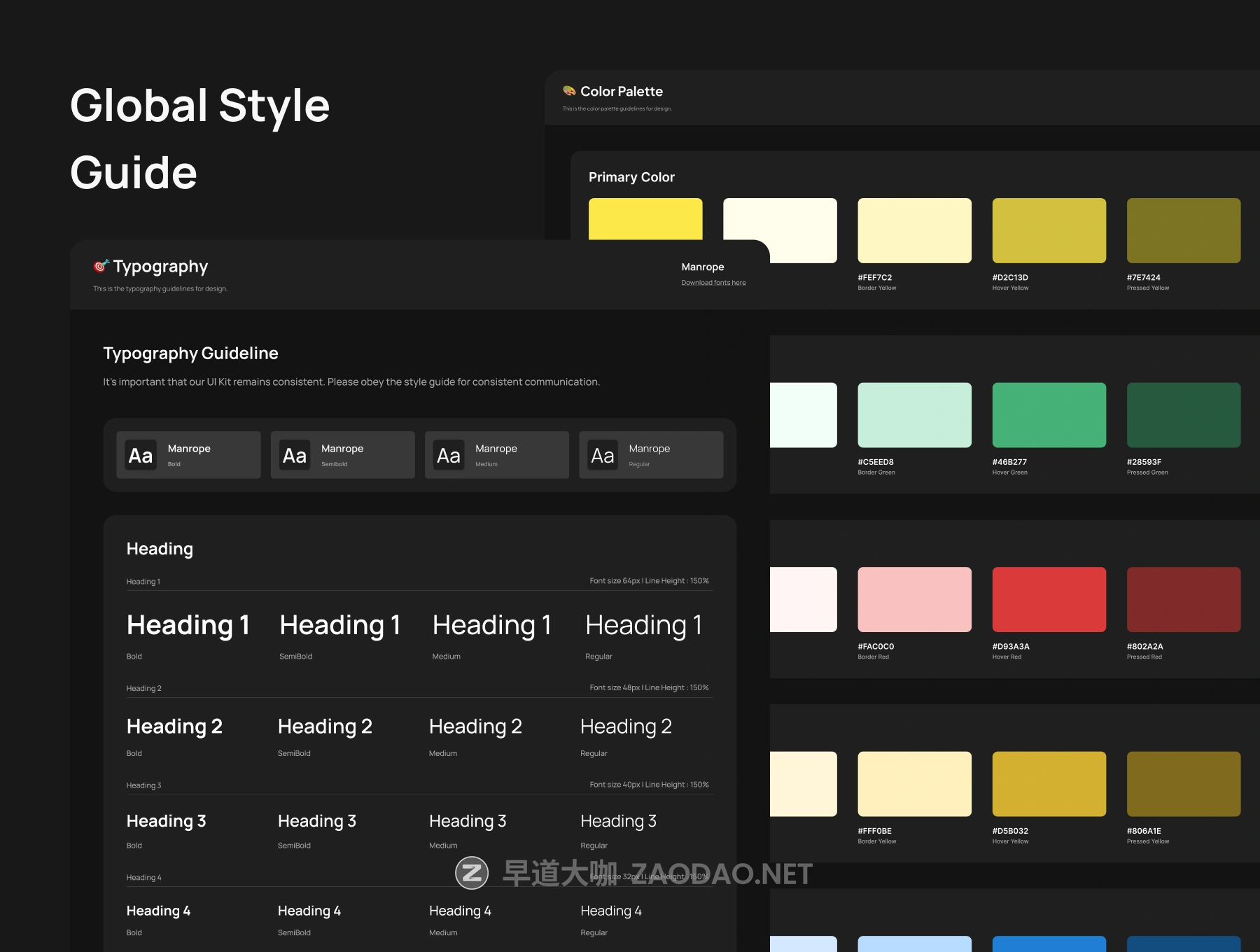The image size is (1260, 952).
Task: Click the Z watermark logo icon
Action: 472,873
